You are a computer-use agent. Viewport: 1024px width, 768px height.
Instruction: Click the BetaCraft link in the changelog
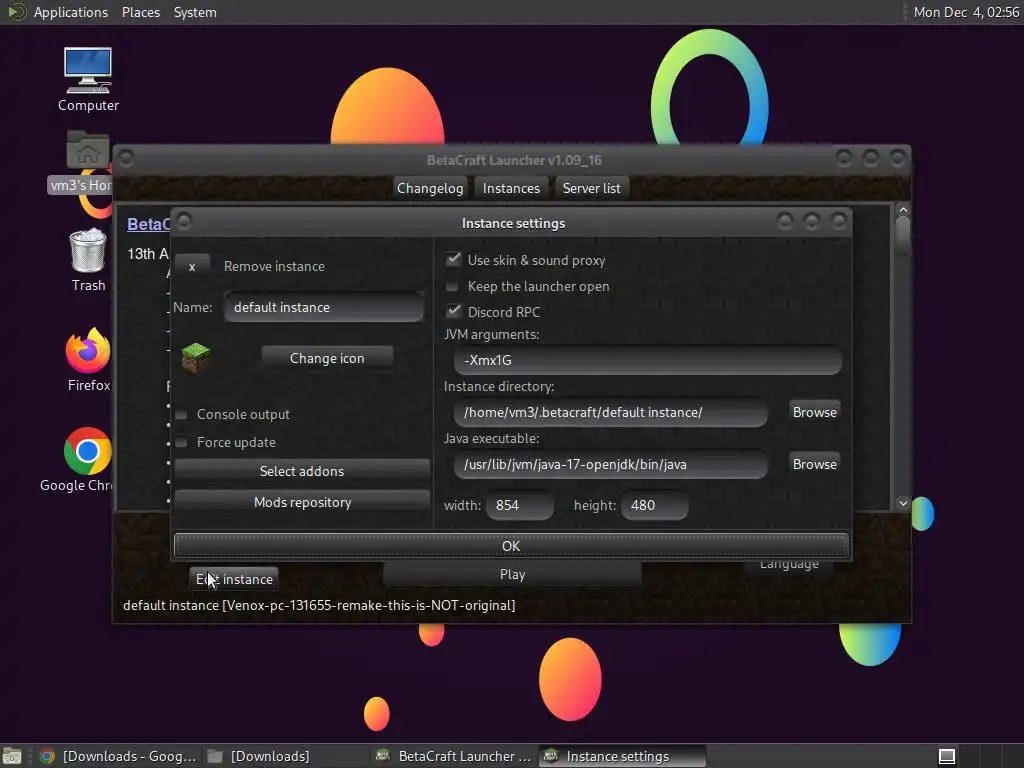149,224
